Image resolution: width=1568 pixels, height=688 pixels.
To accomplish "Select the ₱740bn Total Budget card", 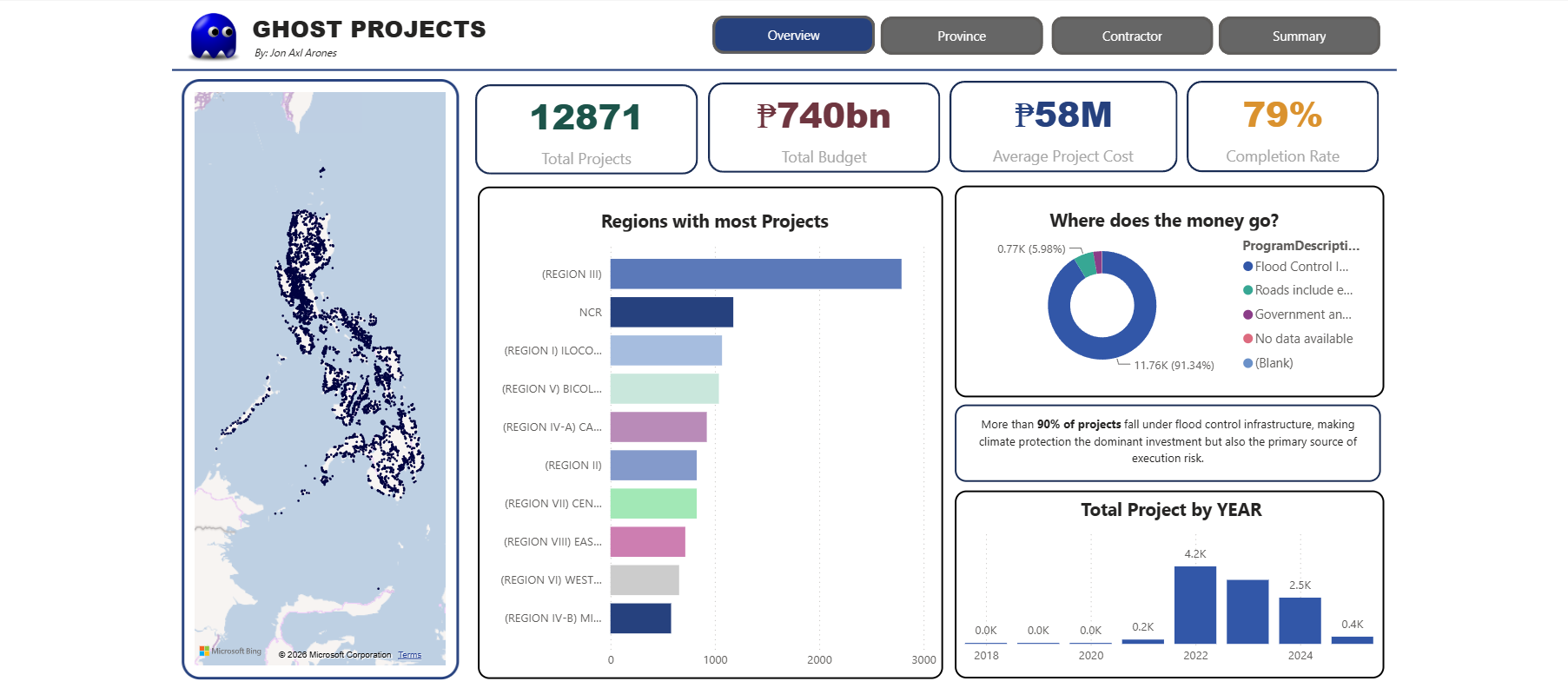I will click(824, 128).
